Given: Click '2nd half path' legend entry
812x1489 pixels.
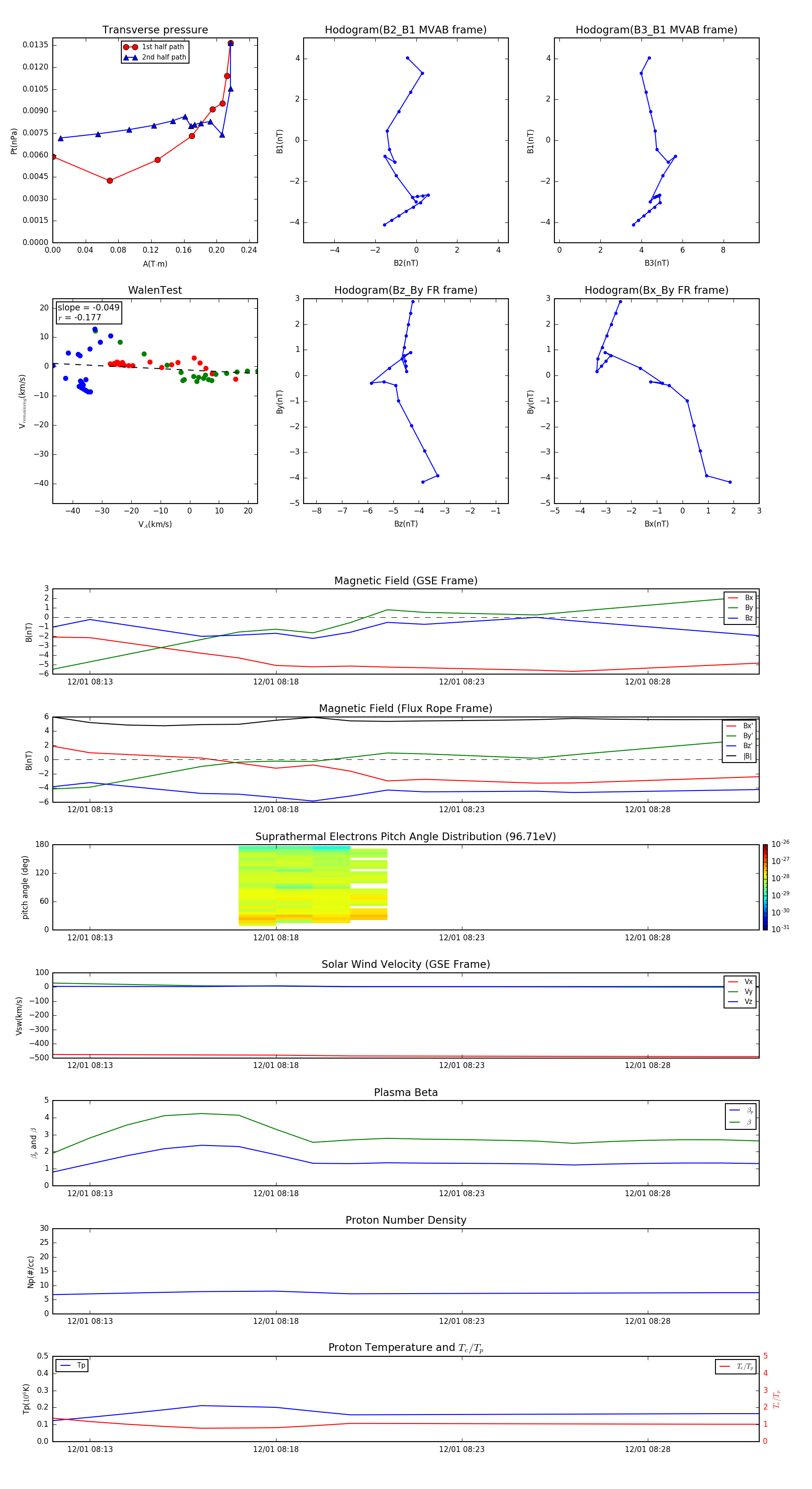Looking at the screenshot, I should pos(155,57).
